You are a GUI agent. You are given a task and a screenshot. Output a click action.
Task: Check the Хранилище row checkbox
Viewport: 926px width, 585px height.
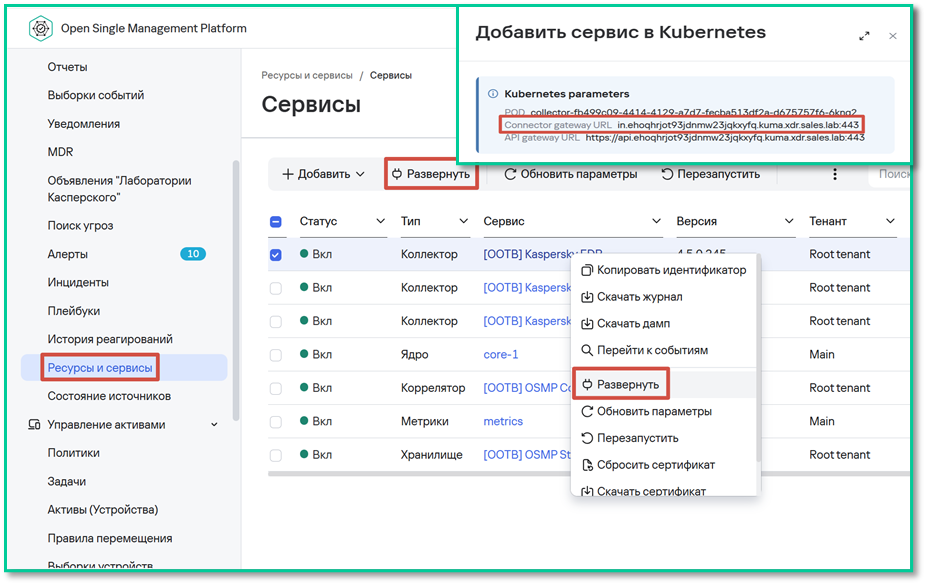click(276, 455)
